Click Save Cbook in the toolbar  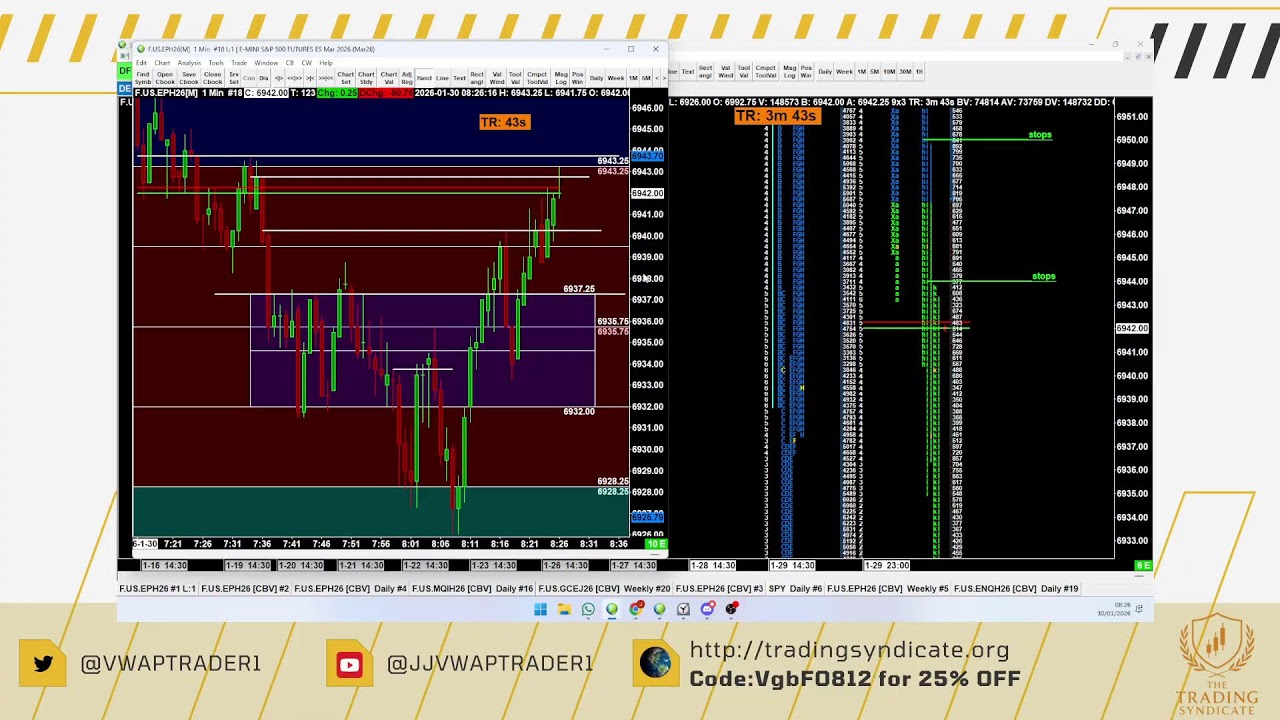[189, 77]
